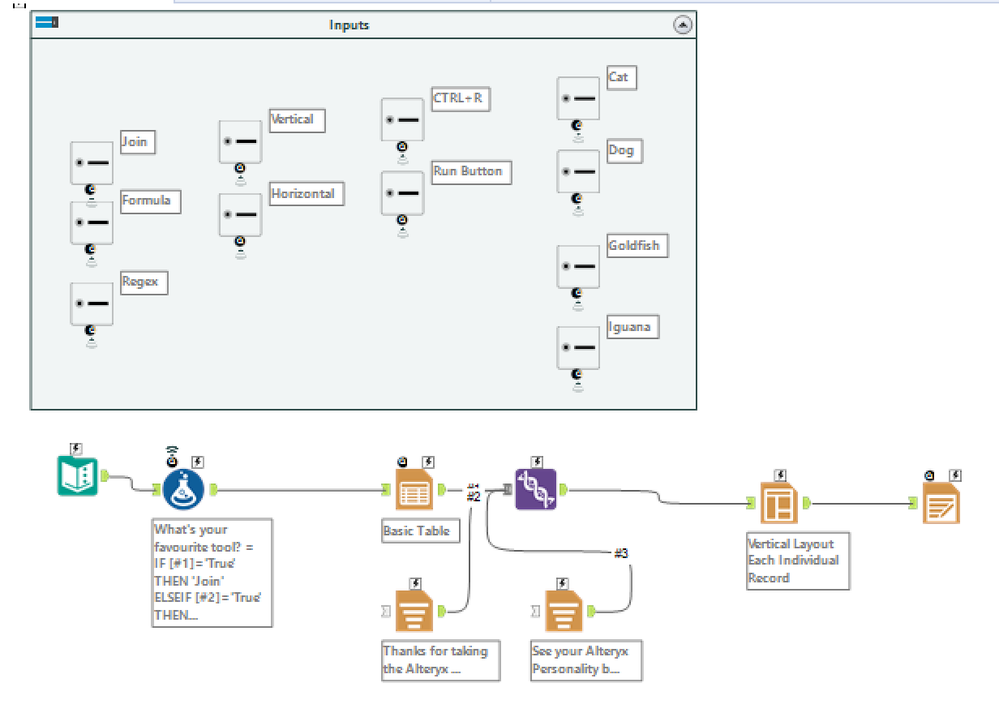
Task: Click the Union tool's output anchor
Action: (x=563, y=489)
